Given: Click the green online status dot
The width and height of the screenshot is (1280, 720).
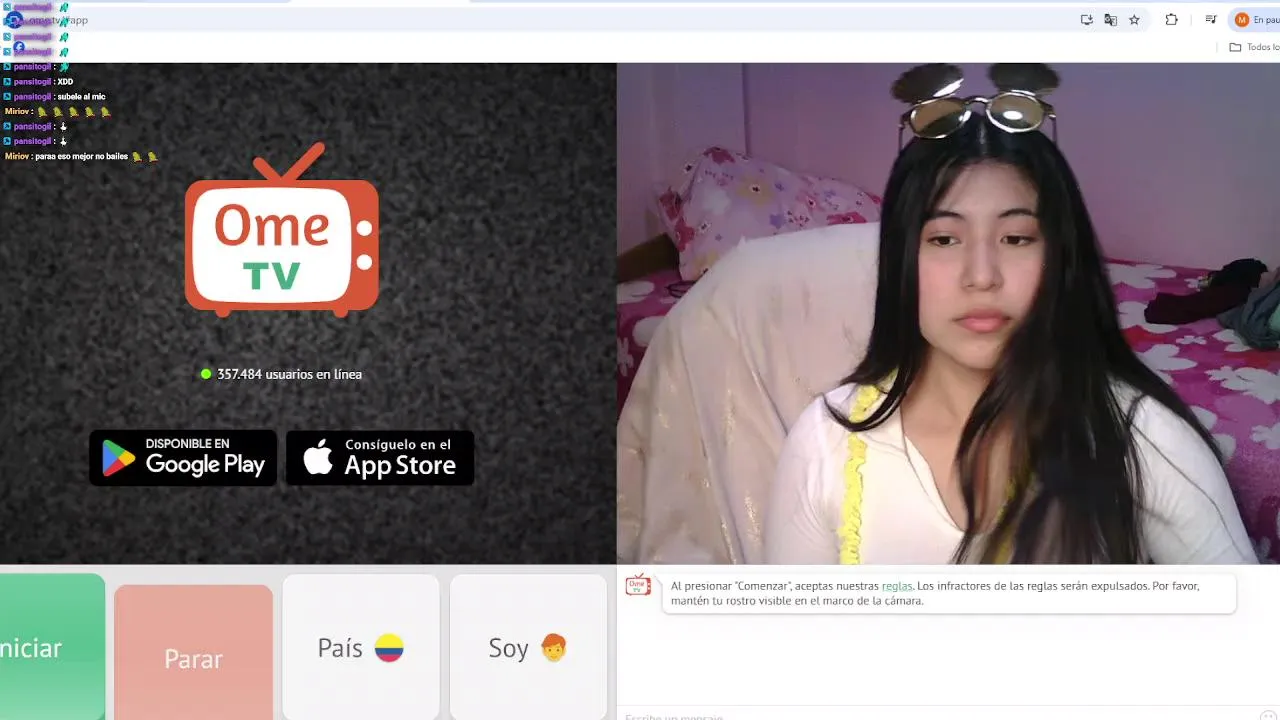Looking at the screenshot, I should 206,374.
